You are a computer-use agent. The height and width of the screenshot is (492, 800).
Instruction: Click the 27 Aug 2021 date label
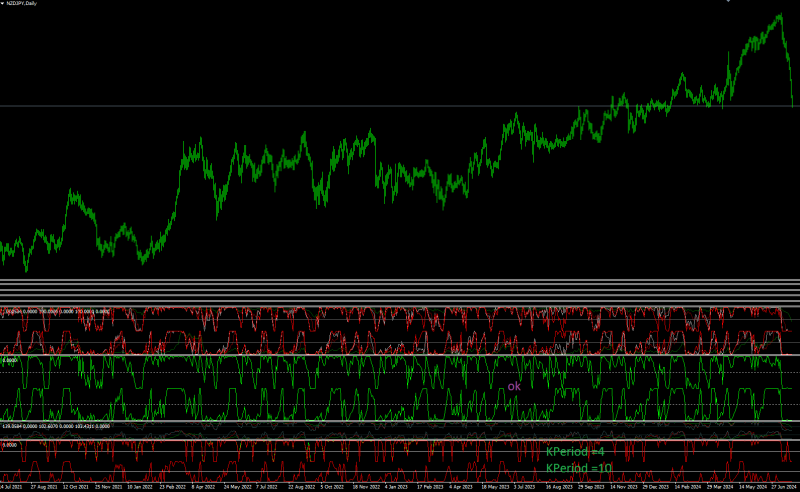(44, 487)
